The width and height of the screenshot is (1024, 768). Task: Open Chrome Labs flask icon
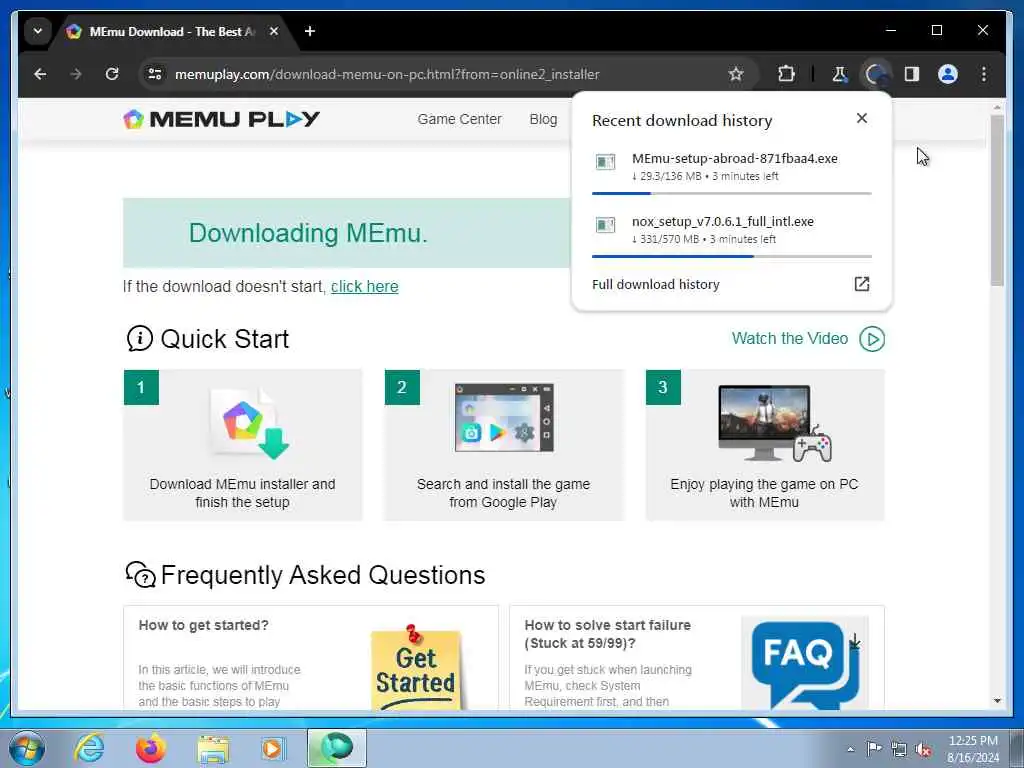point(839,74)
